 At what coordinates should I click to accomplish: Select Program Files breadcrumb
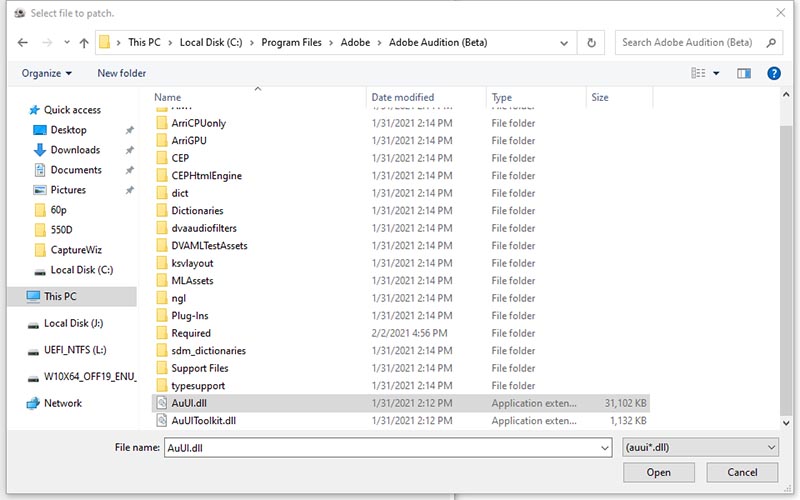pos(291,43)
